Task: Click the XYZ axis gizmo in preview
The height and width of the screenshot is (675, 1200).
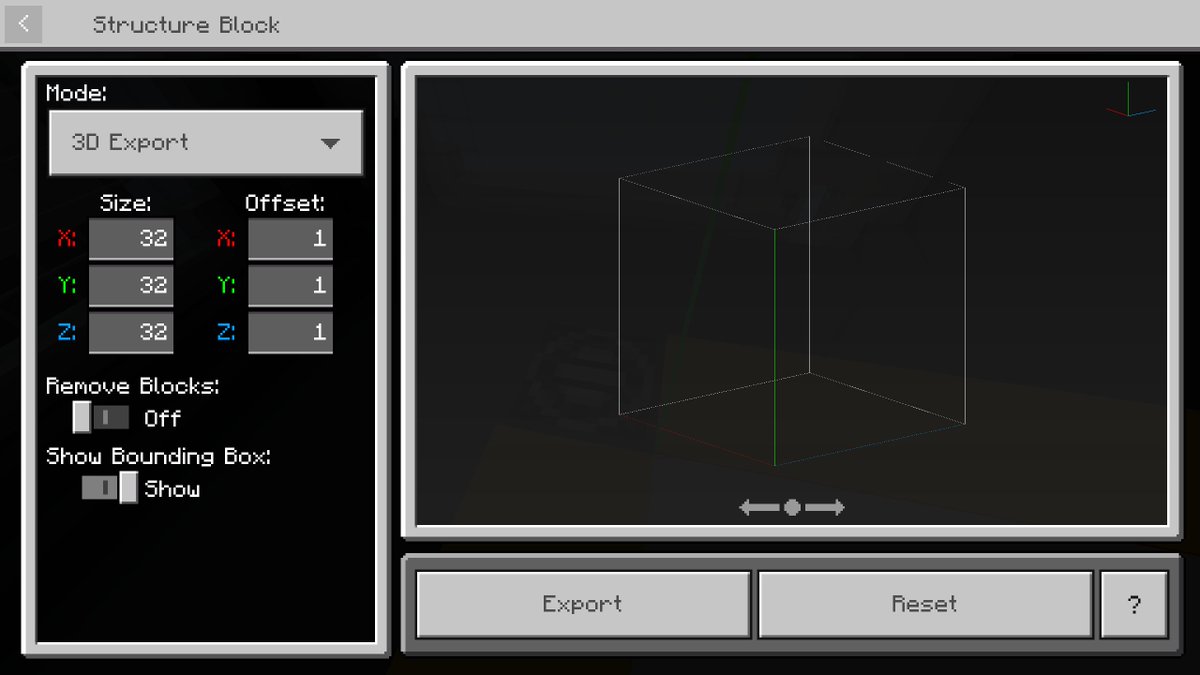Action: tap(1131, 100)
